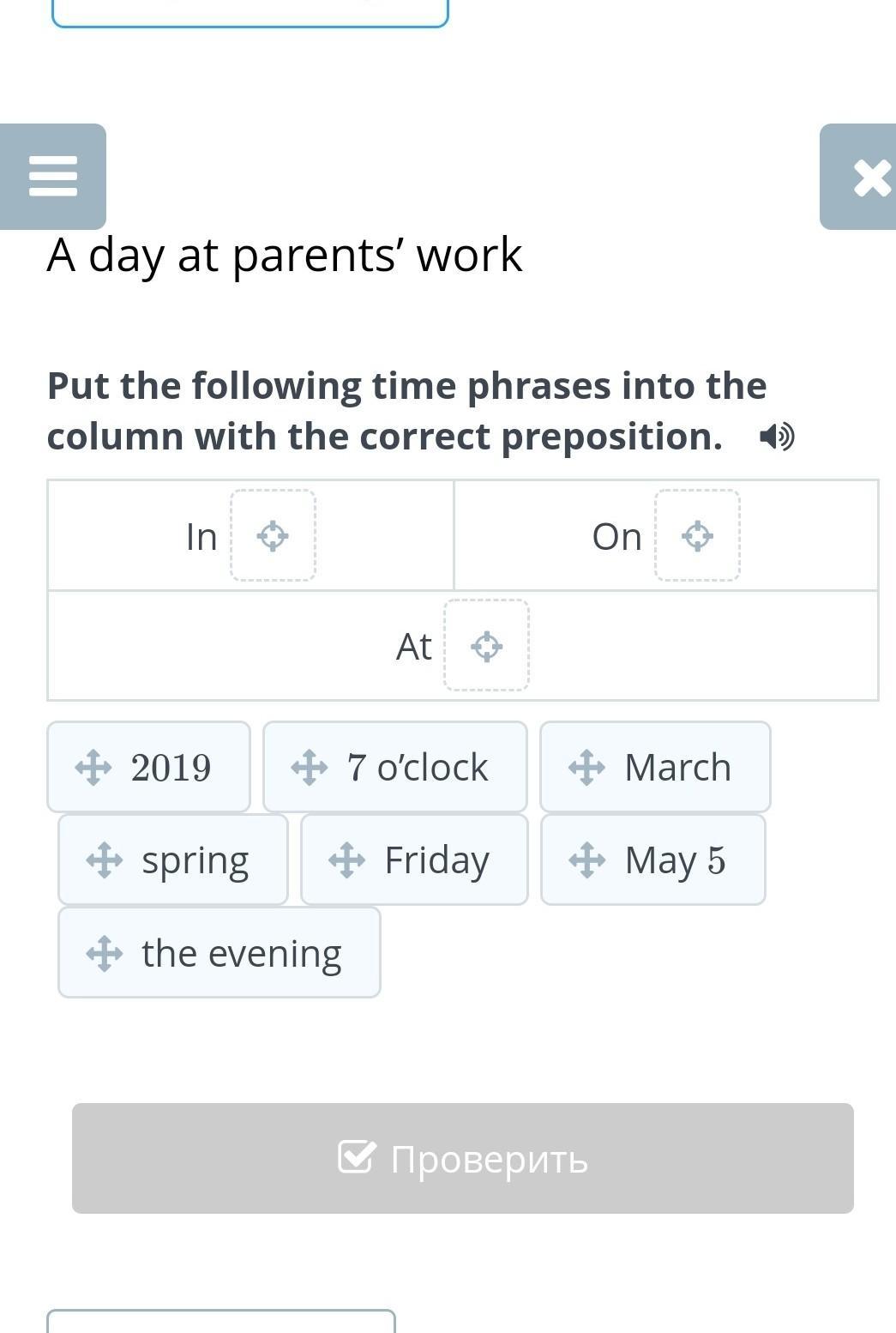Screen dimensions: 896x1333
Task: Select the At column drop target
Action: [486, 646]
